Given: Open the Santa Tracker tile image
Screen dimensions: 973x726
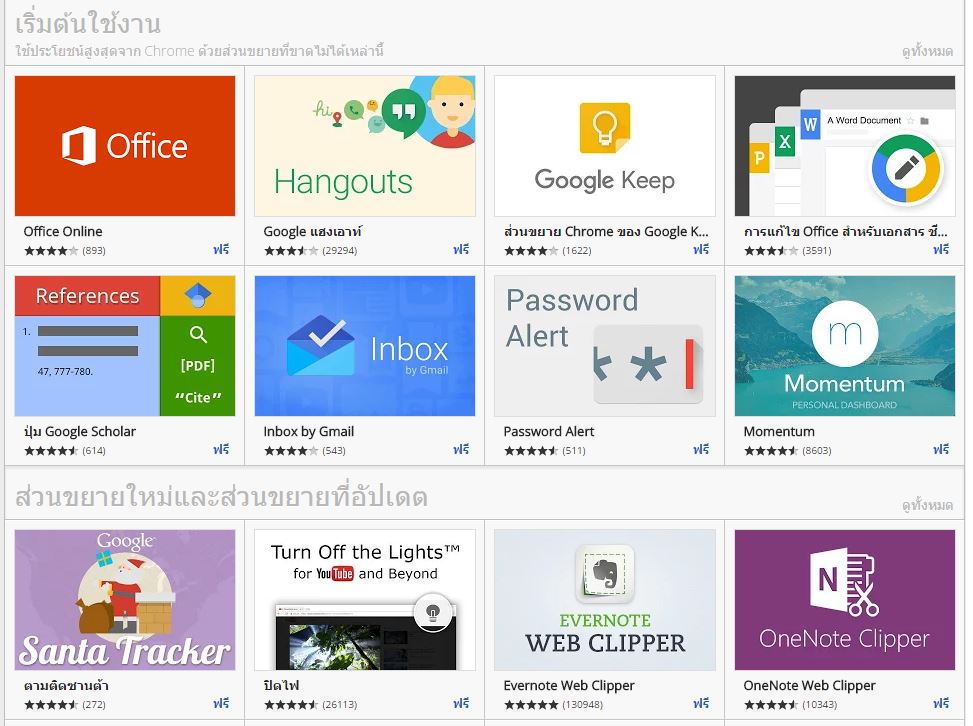Looking at the screenshot, I should point(125,600).
